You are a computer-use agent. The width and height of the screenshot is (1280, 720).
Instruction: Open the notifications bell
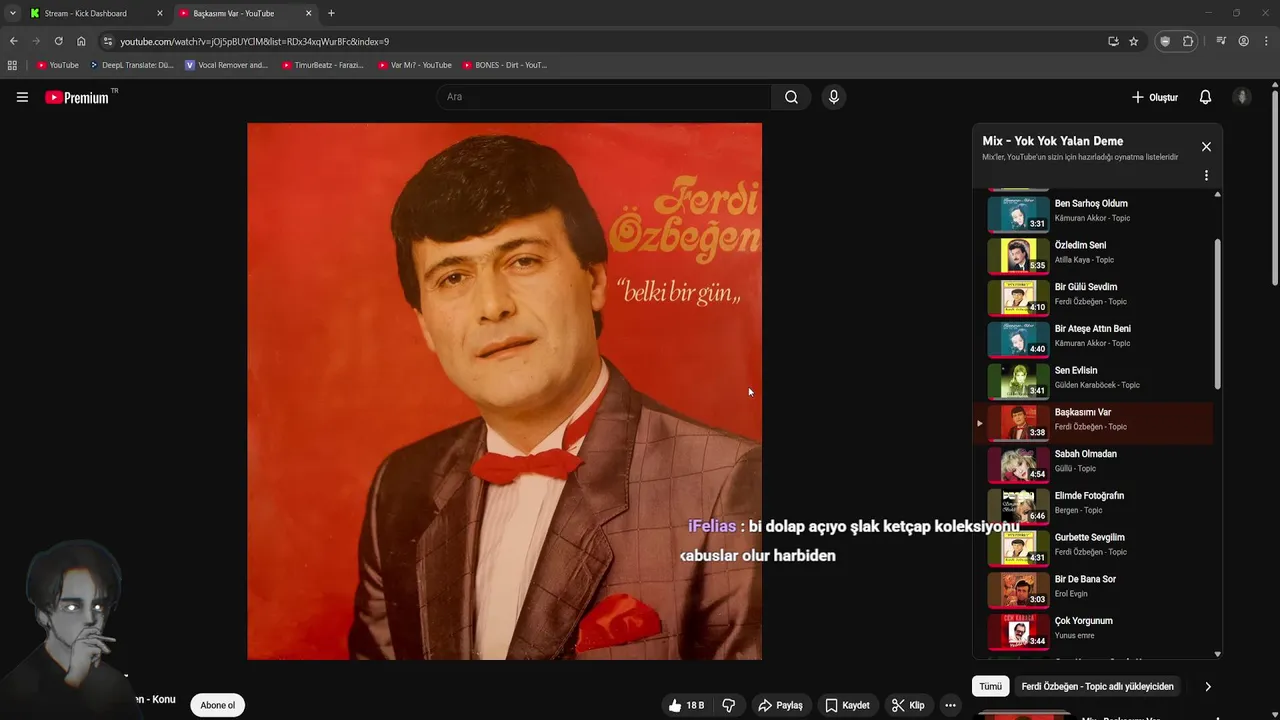coord(1205,97)
